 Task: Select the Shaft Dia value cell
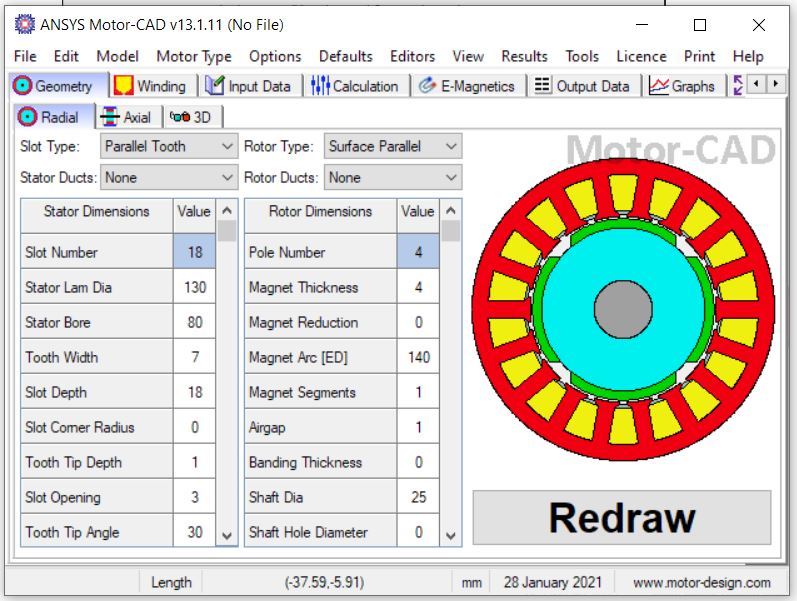pyautogui.click(x=418, y=497)
